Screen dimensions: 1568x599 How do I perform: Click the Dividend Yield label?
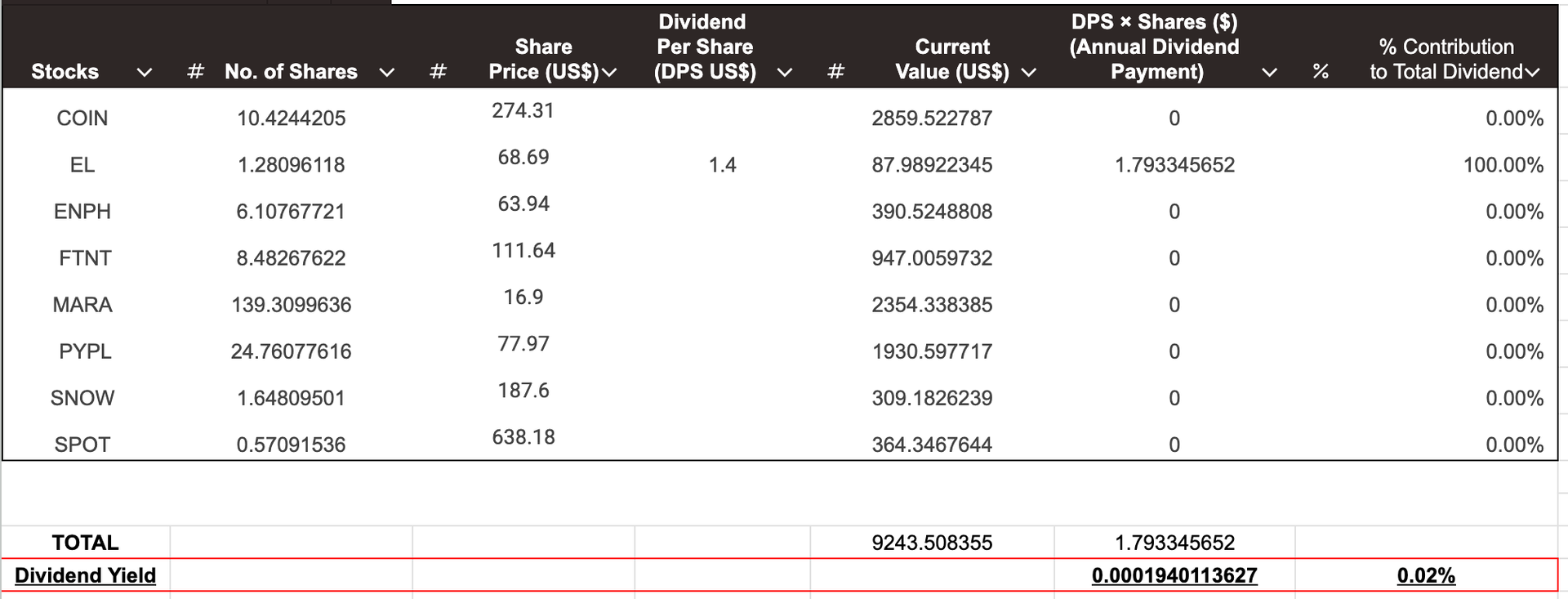point(85,575)
